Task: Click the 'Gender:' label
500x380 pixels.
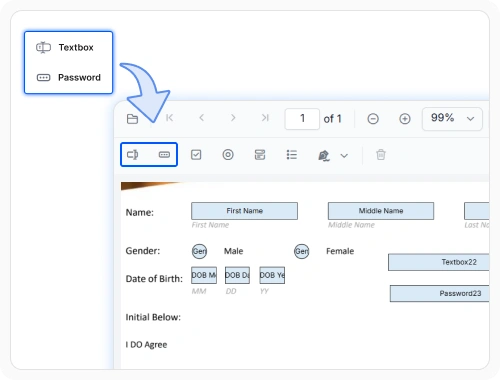Action: pos(143,251)
